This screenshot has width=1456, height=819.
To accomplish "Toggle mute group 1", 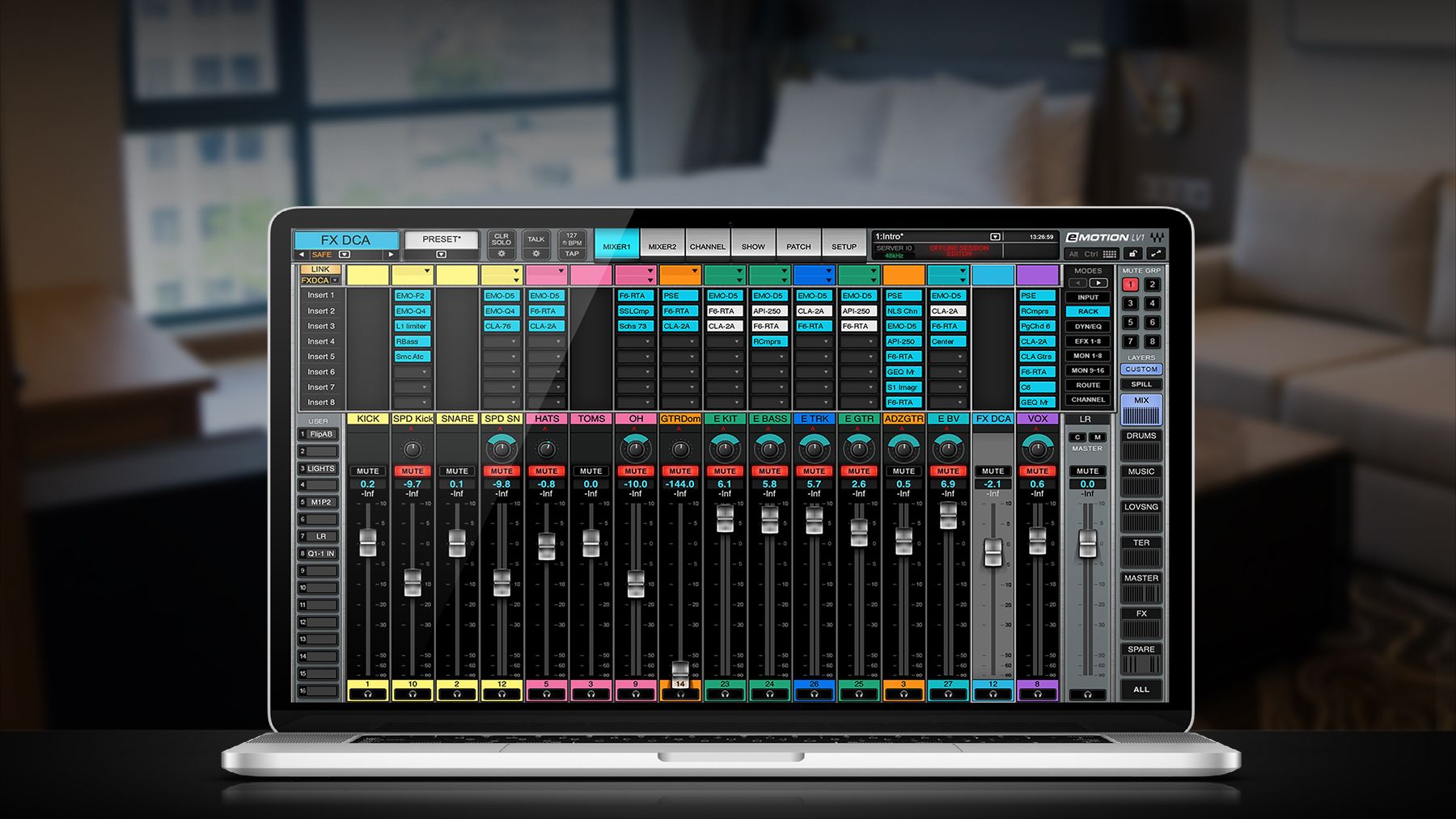I will [x=1131, y=285].
